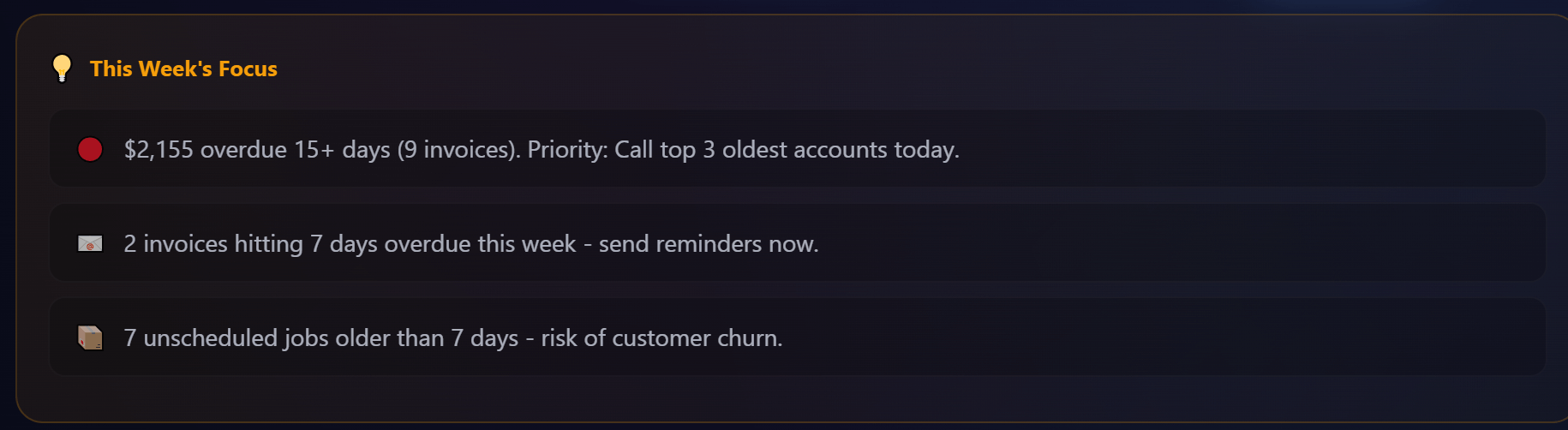Click the "(9 invoices)" count text
The width and height of the screenshot is (1568, 430).
point(458,150)
